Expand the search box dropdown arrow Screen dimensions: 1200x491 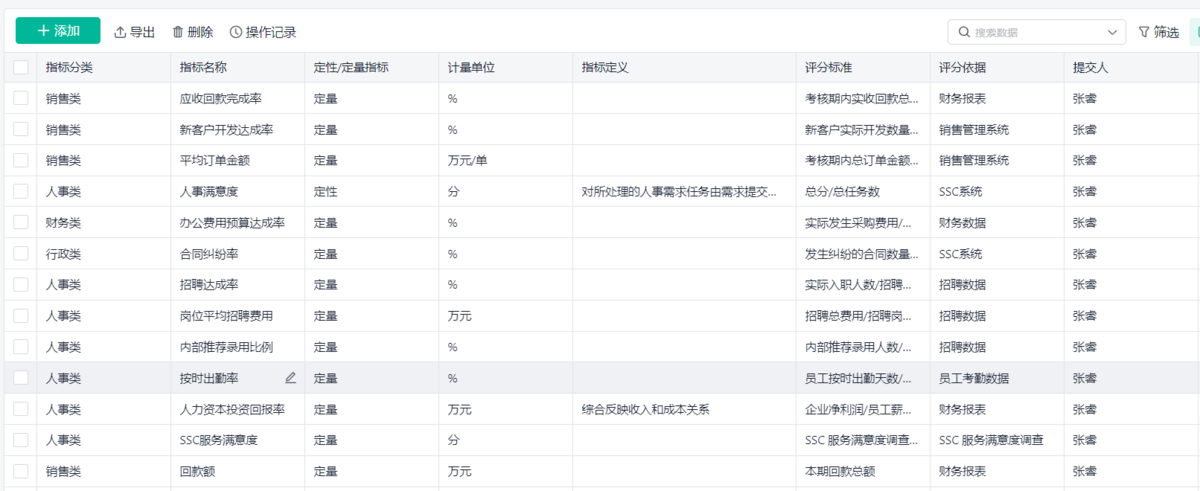[1112, 32]
